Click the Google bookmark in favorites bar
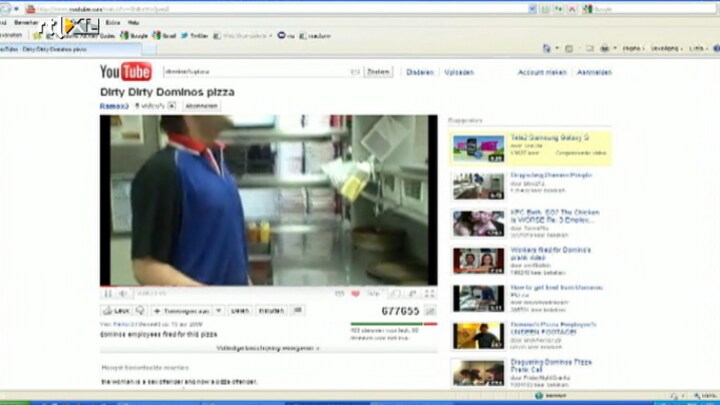This screenshot has width=720, height=405. click(x=134, y=36)
